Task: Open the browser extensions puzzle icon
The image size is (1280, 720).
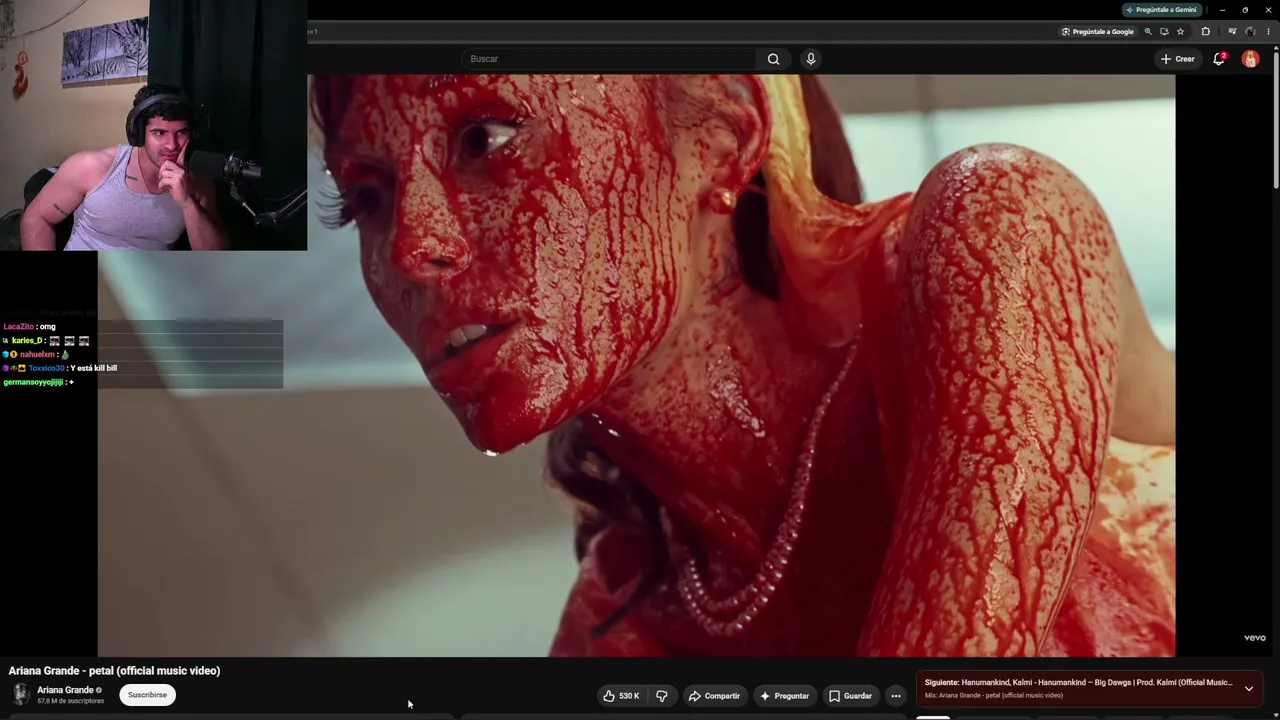Action: 1206,32
